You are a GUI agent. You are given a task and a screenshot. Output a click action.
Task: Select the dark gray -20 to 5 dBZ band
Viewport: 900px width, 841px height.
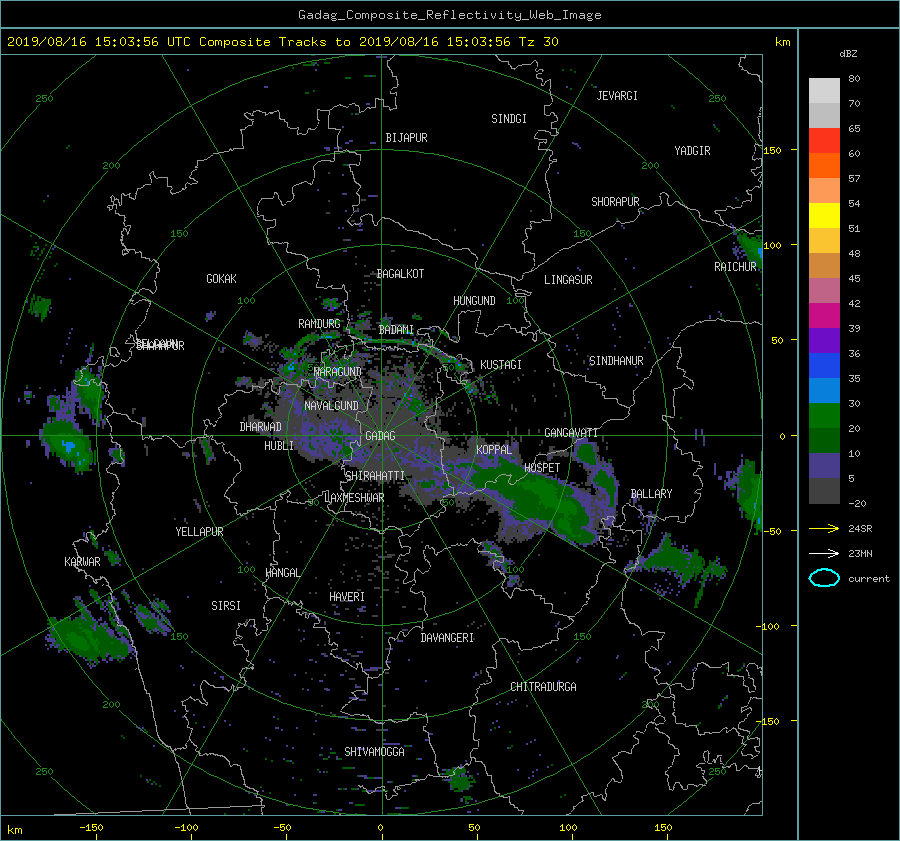tap(824, 491)
